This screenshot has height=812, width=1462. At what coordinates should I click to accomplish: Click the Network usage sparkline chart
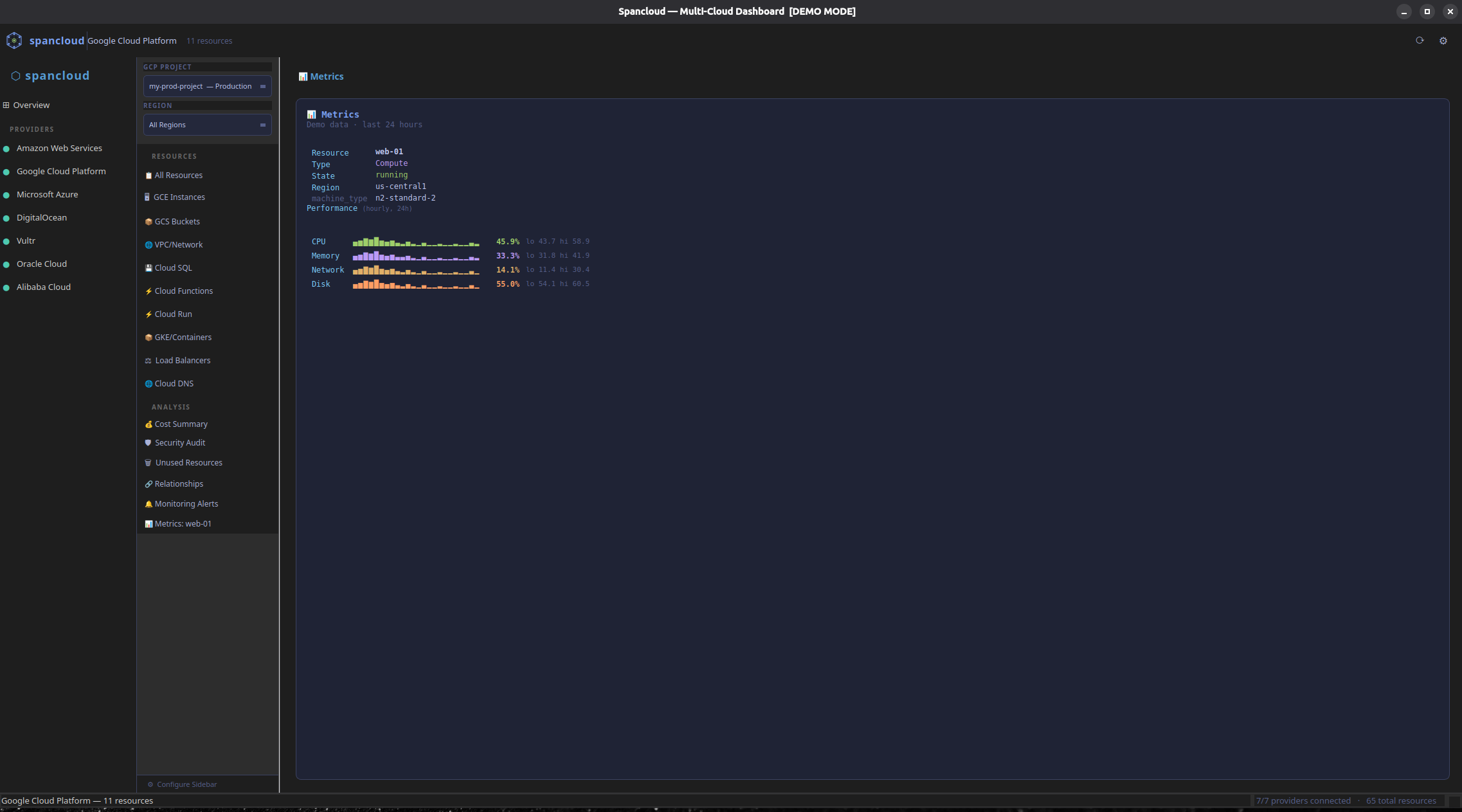[x=416, y=270]
